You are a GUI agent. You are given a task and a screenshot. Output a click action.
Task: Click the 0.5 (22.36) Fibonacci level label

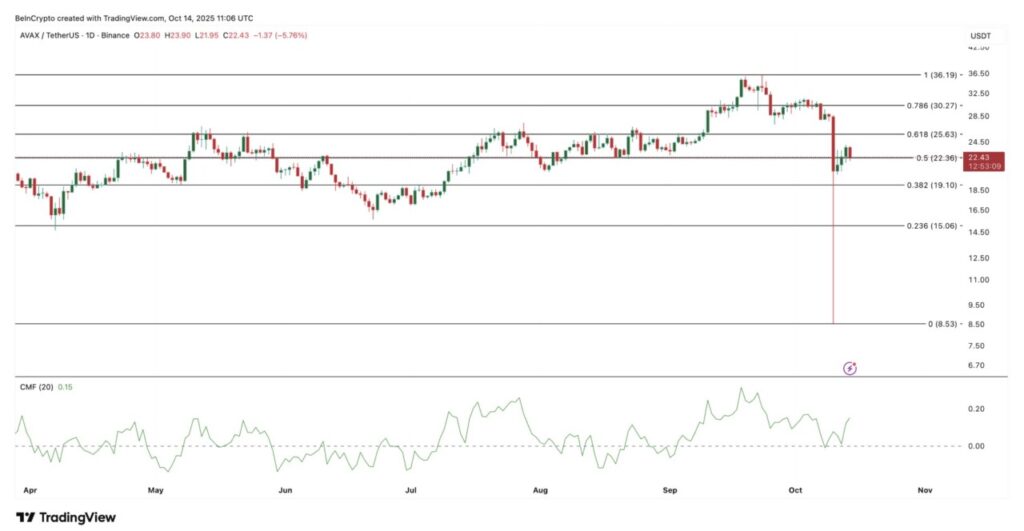tap(937, 158)
